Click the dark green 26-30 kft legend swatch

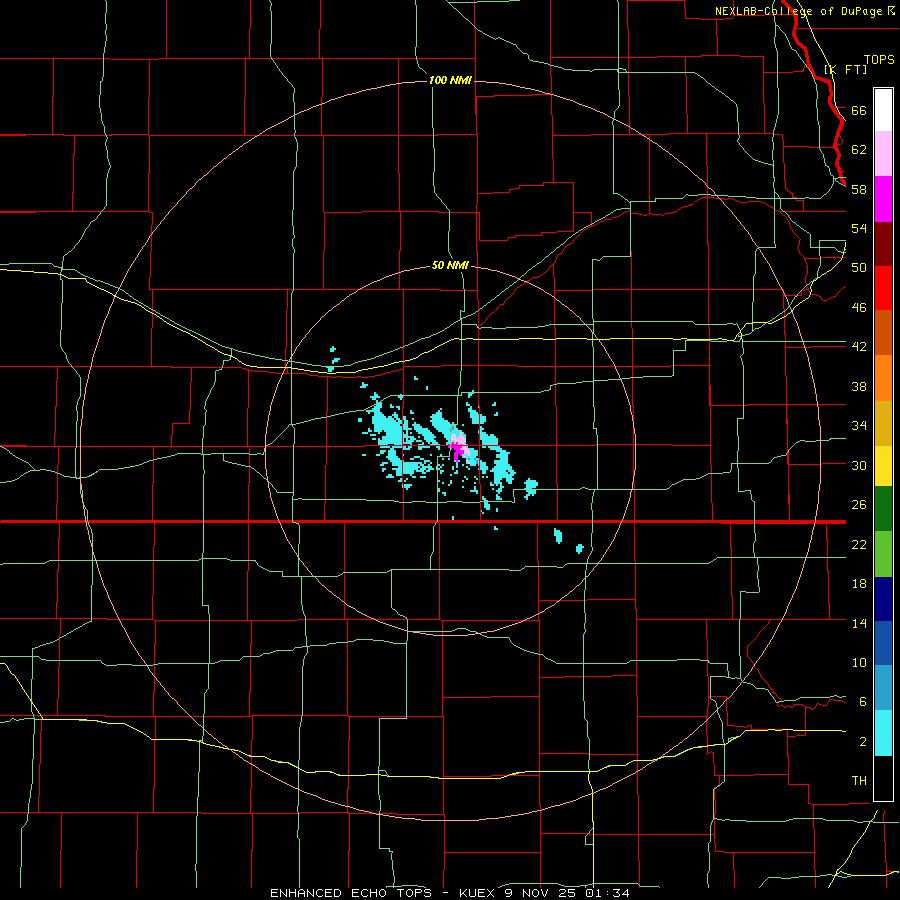pyautogui.click(x=883, y=509)
